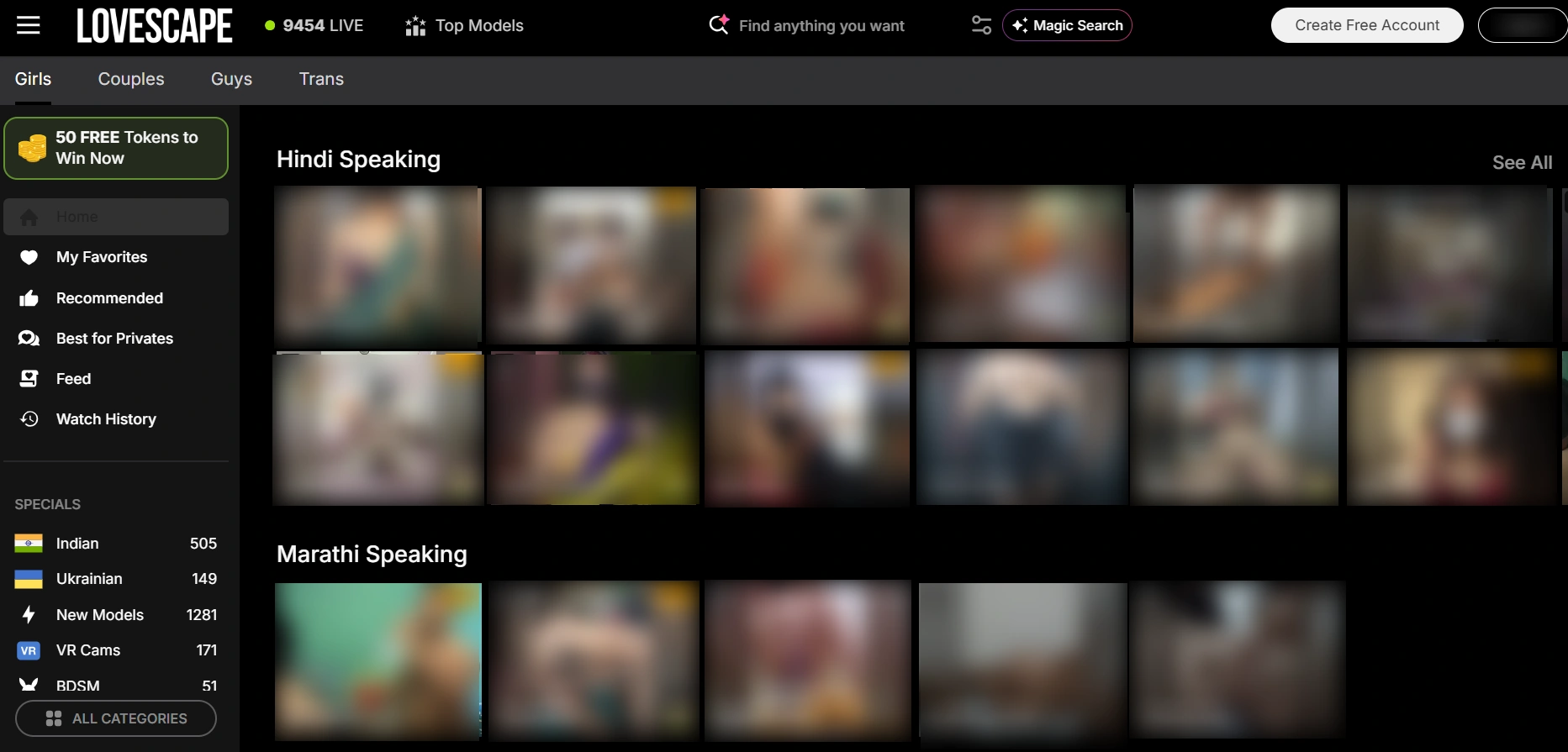This screenshot has height=752, width=1568.
Task: Click the Watch History clock icon
Action: click(29, 419)
